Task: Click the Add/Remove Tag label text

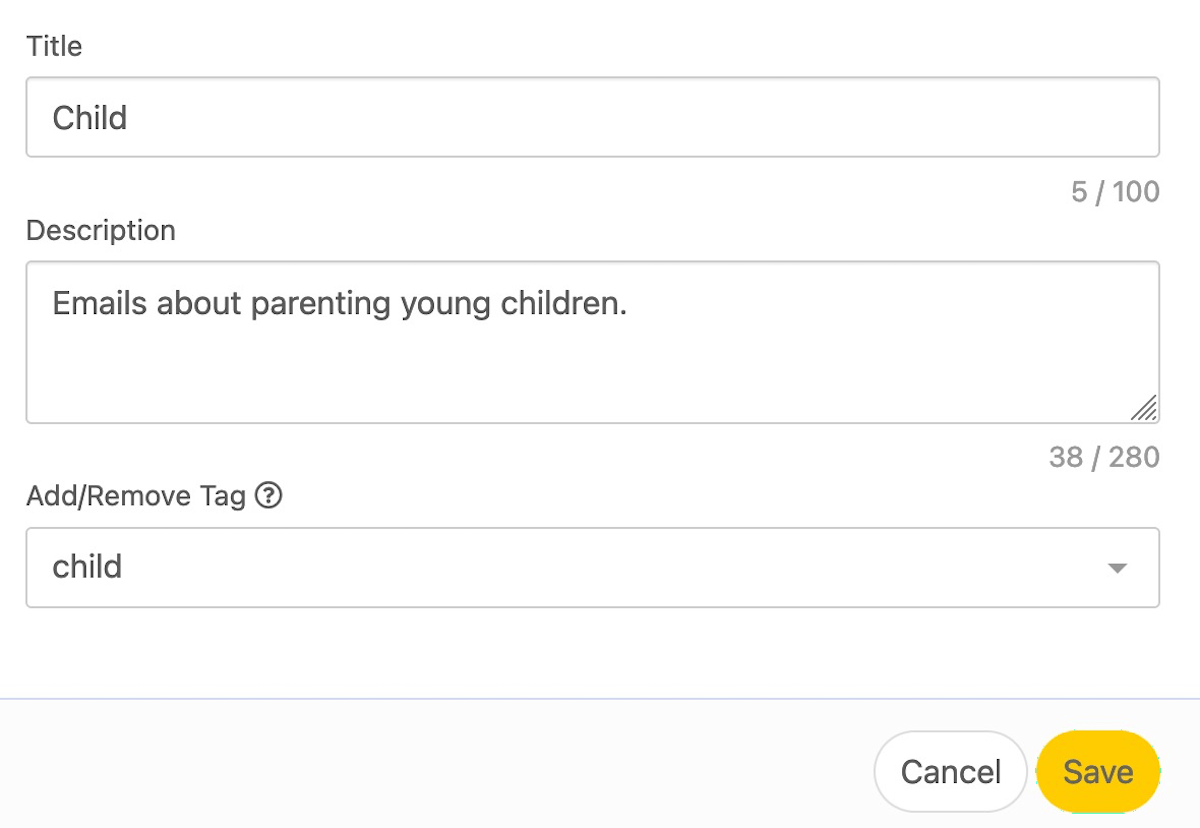Action: (136, 495)
